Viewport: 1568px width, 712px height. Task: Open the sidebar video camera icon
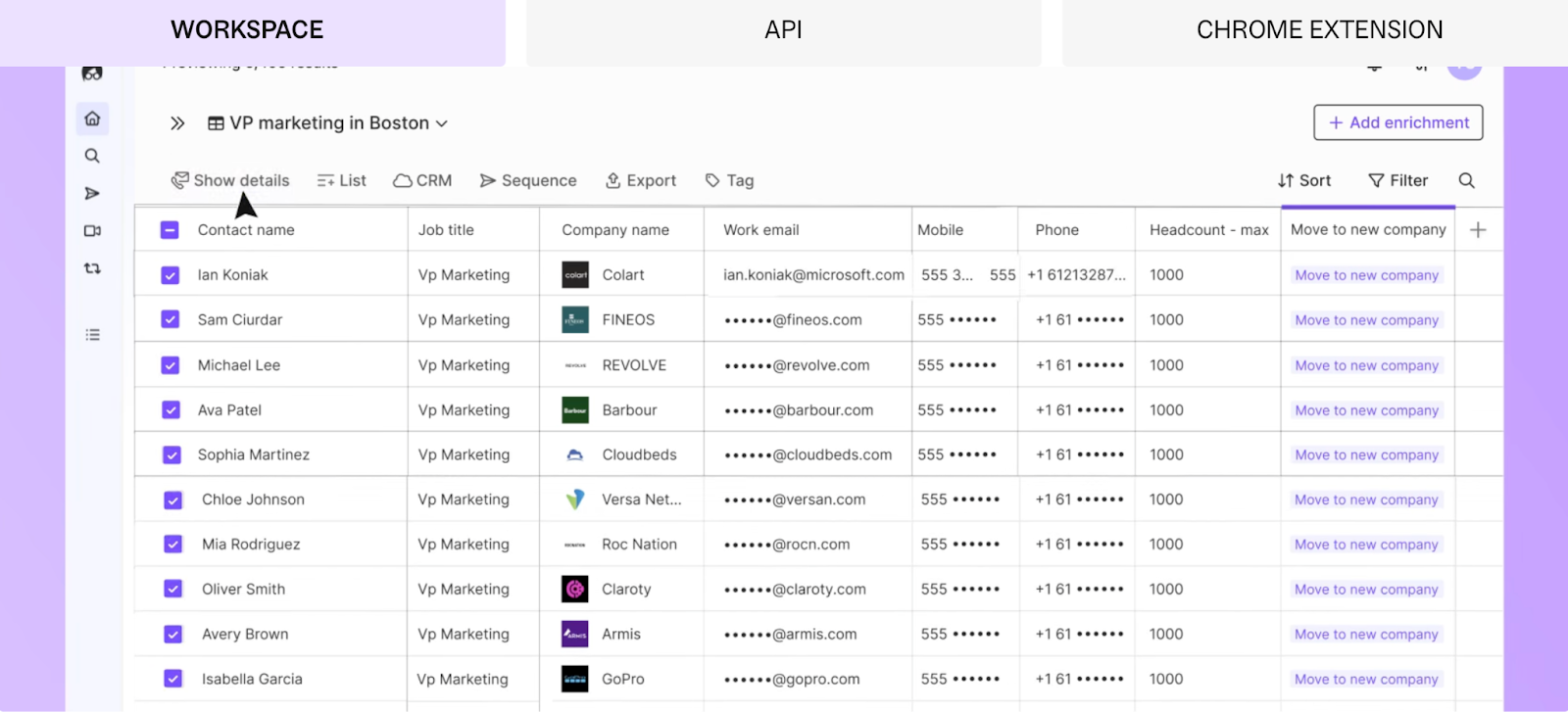pos(92,231)
